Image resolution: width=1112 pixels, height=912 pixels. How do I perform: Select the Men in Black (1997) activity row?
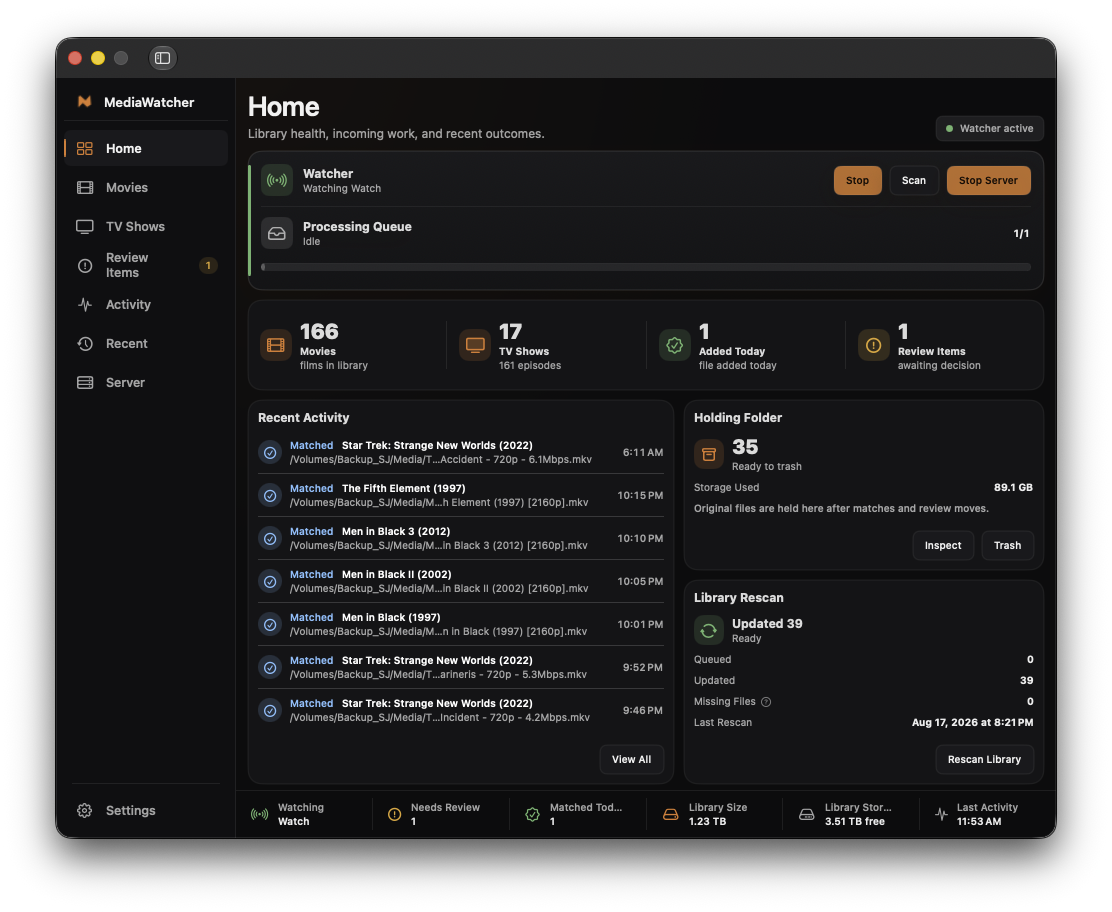(x=461, y=624)
